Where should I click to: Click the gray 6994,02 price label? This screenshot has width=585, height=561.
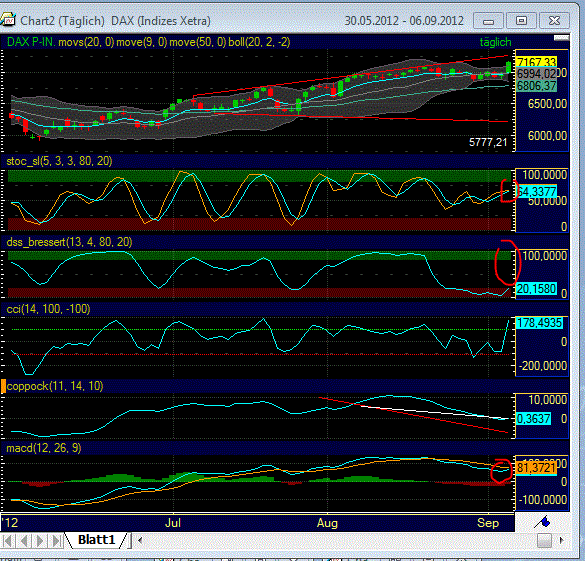536,73
